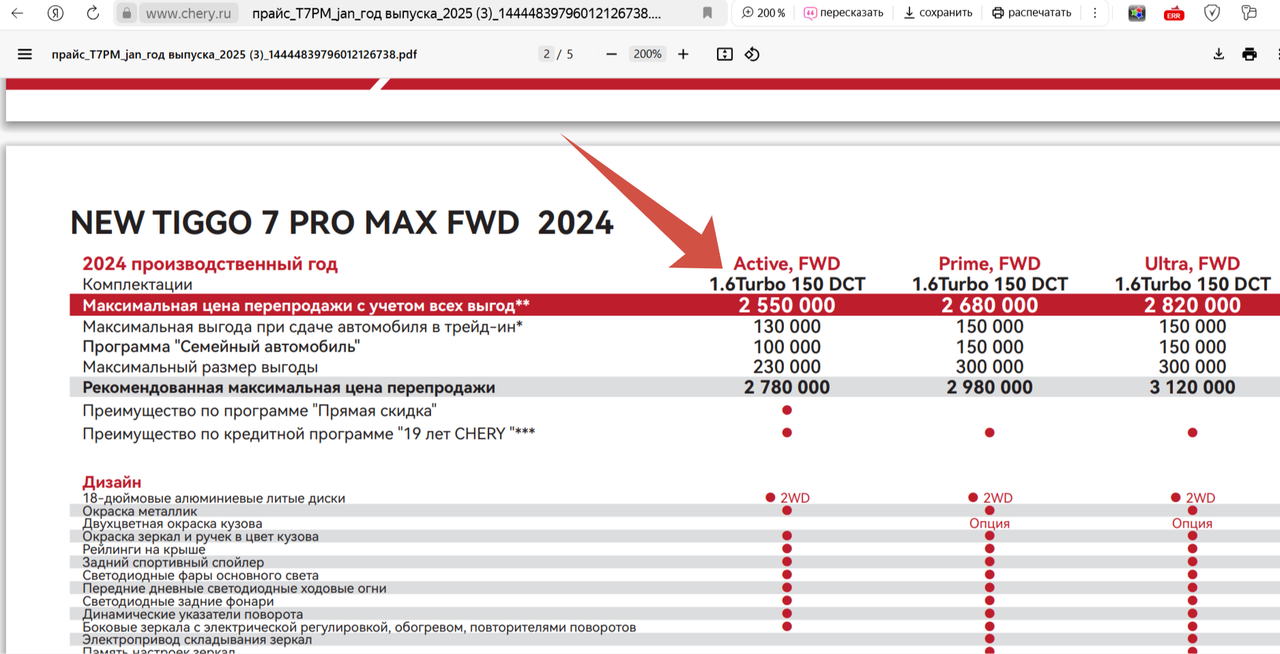Screen dimensions: 1280x654
Task: Click the Программа "Семейный автомобиль" row label
Action: pos(221,346)
